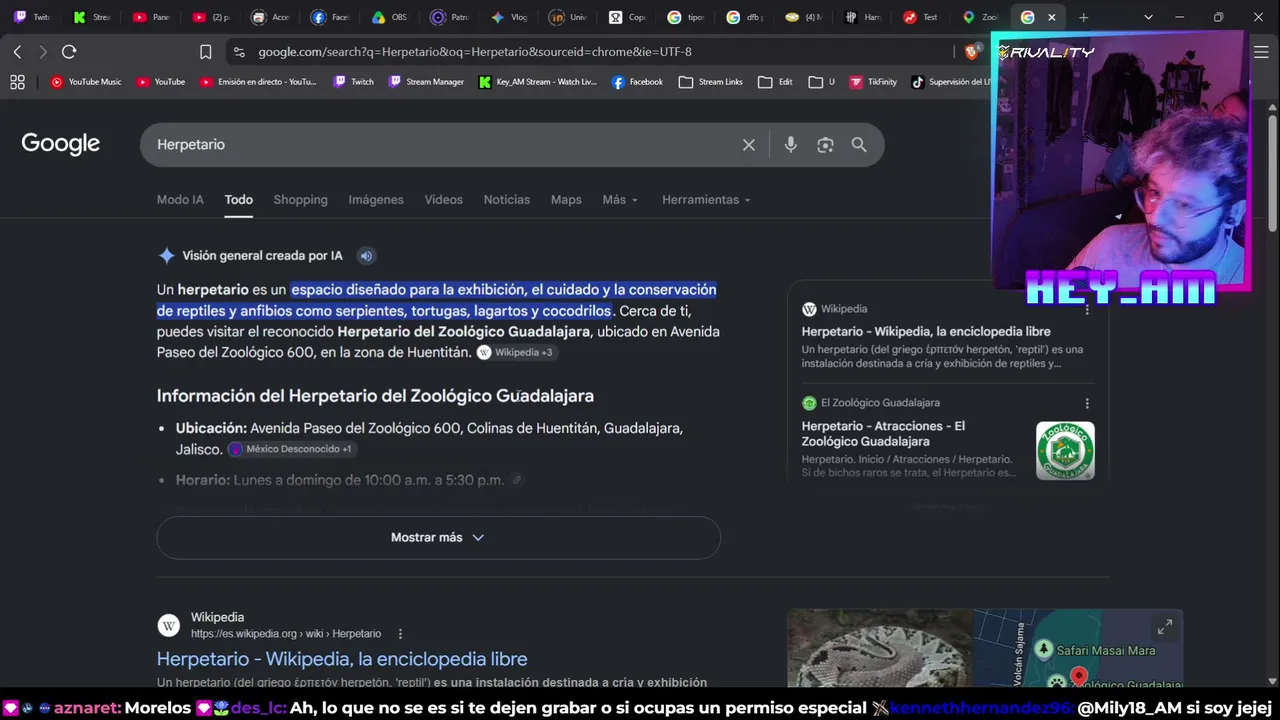Open the three-dot menu for Wikipedia result
This screenshot has width=1280, height=720.
[x=400, y=634]
